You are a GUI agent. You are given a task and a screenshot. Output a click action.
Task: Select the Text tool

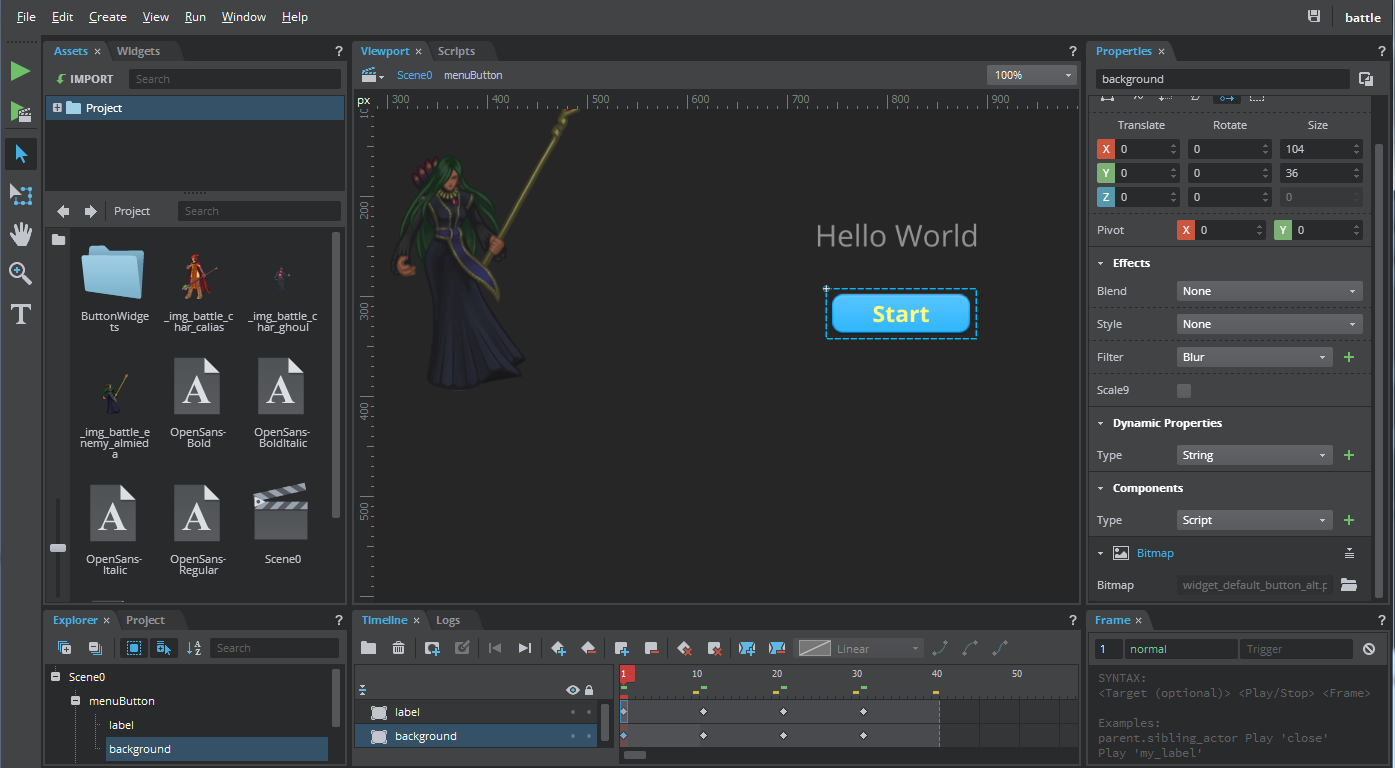(20, 314)
